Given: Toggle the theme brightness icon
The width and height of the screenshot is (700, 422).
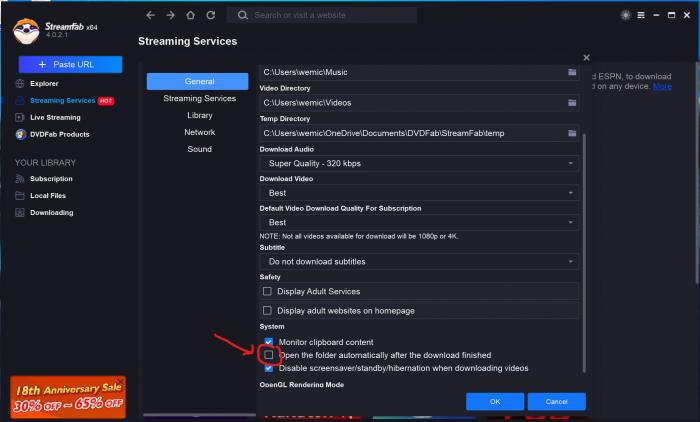Looking at the screenshot, I should 625,15.
